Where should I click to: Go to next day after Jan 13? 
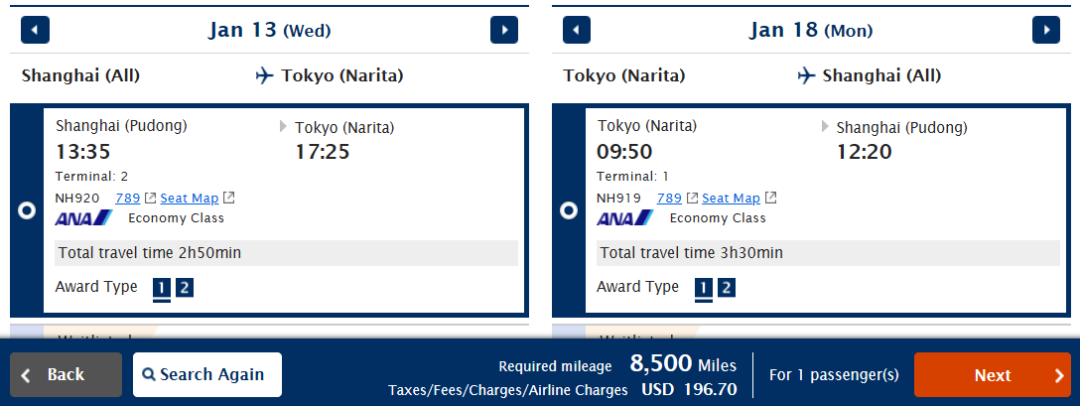[504, 30]
